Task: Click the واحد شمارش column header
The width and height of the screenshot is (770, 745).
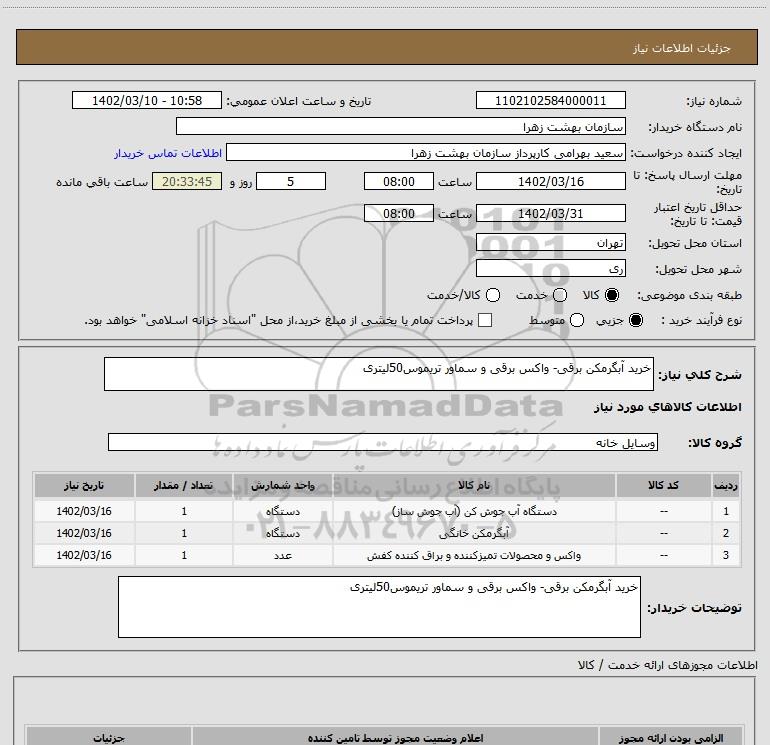Action: click(x=283, y=485)
